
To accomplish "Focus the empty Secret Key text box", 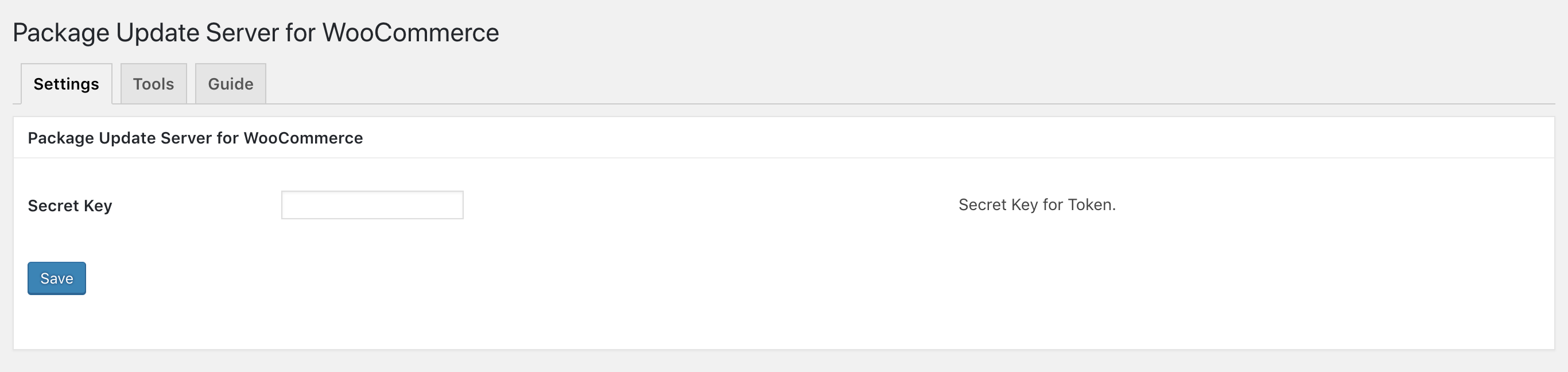I will click(372, 205).
